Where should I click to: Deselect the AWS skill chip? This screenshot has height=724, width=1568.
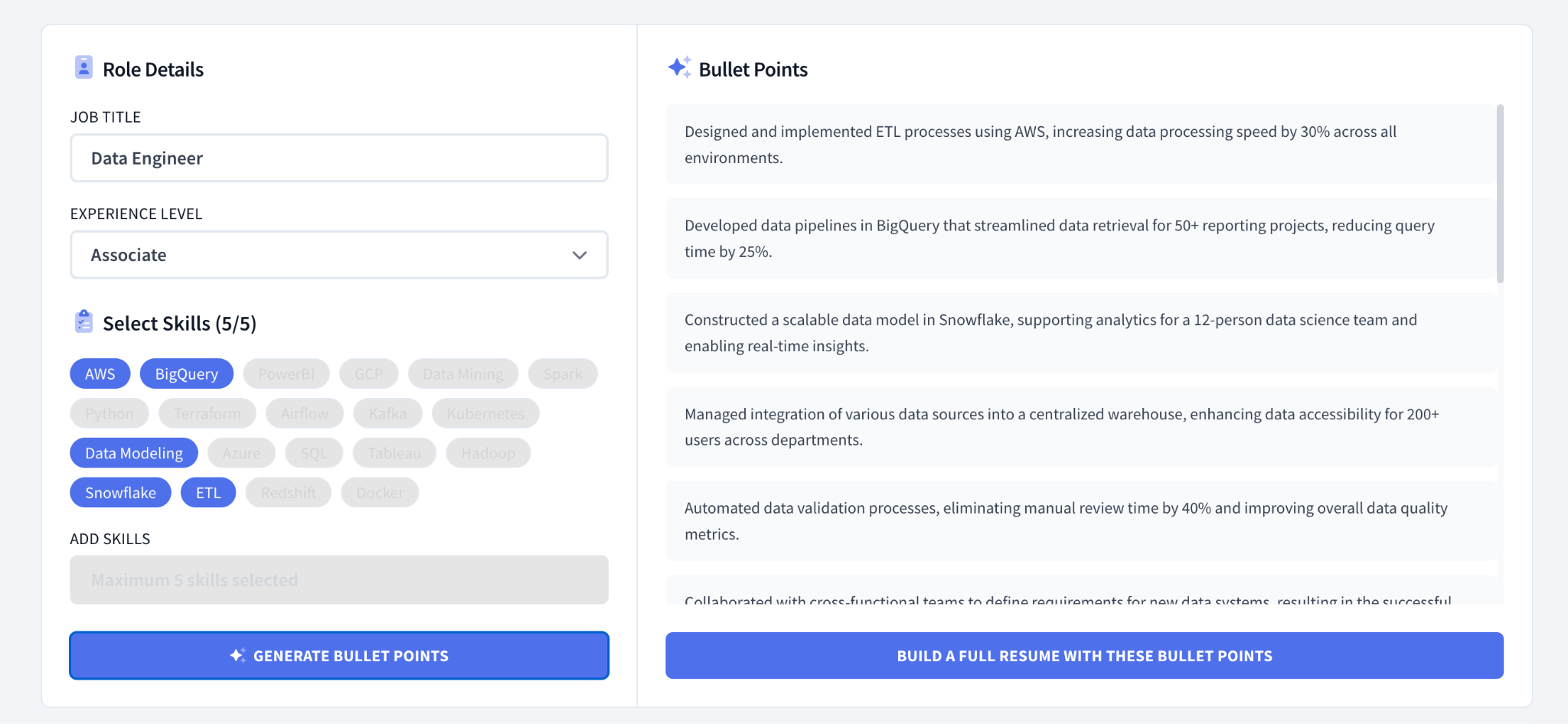[x=100, y=374]
